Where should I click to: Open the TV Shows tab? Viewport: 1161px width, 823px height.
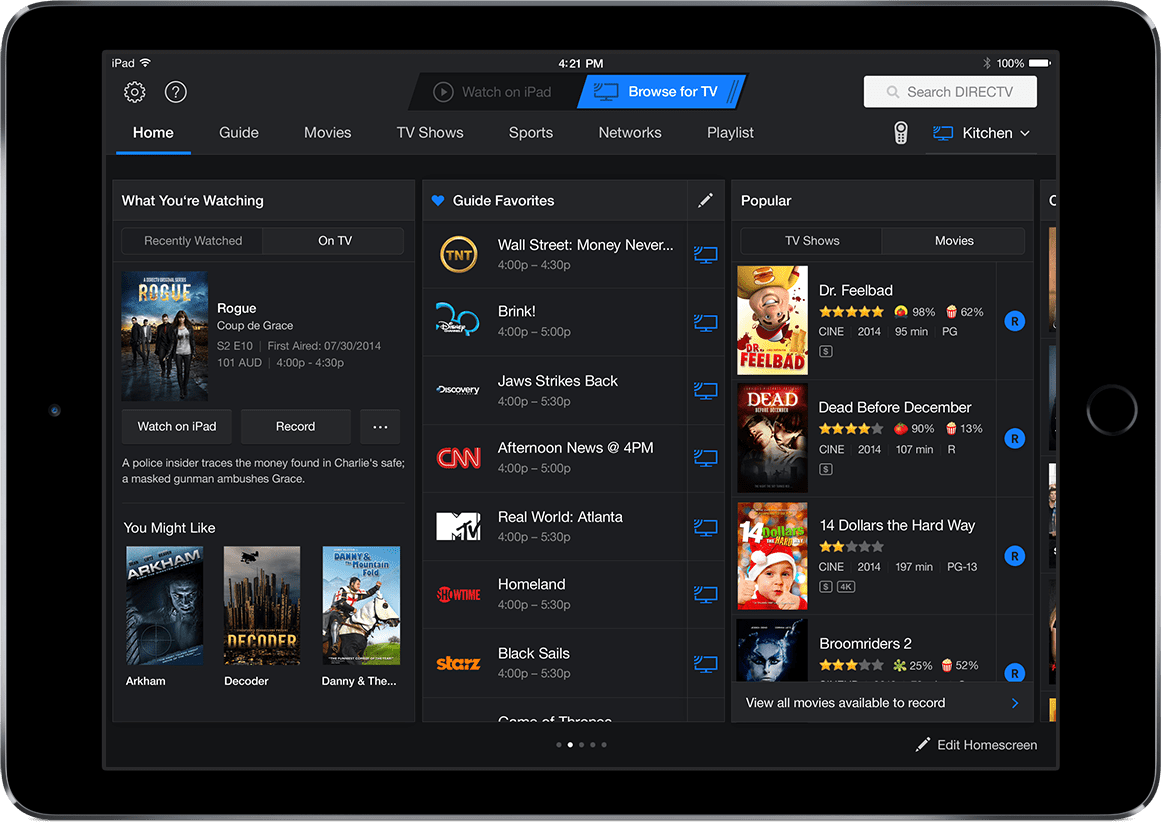(429, 133)
